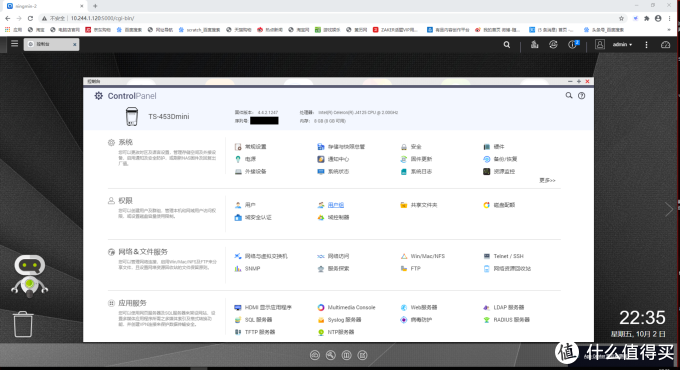Open the desktop recycle bin
This screenshot has height=370, width=680.
(x=23, y=324)
